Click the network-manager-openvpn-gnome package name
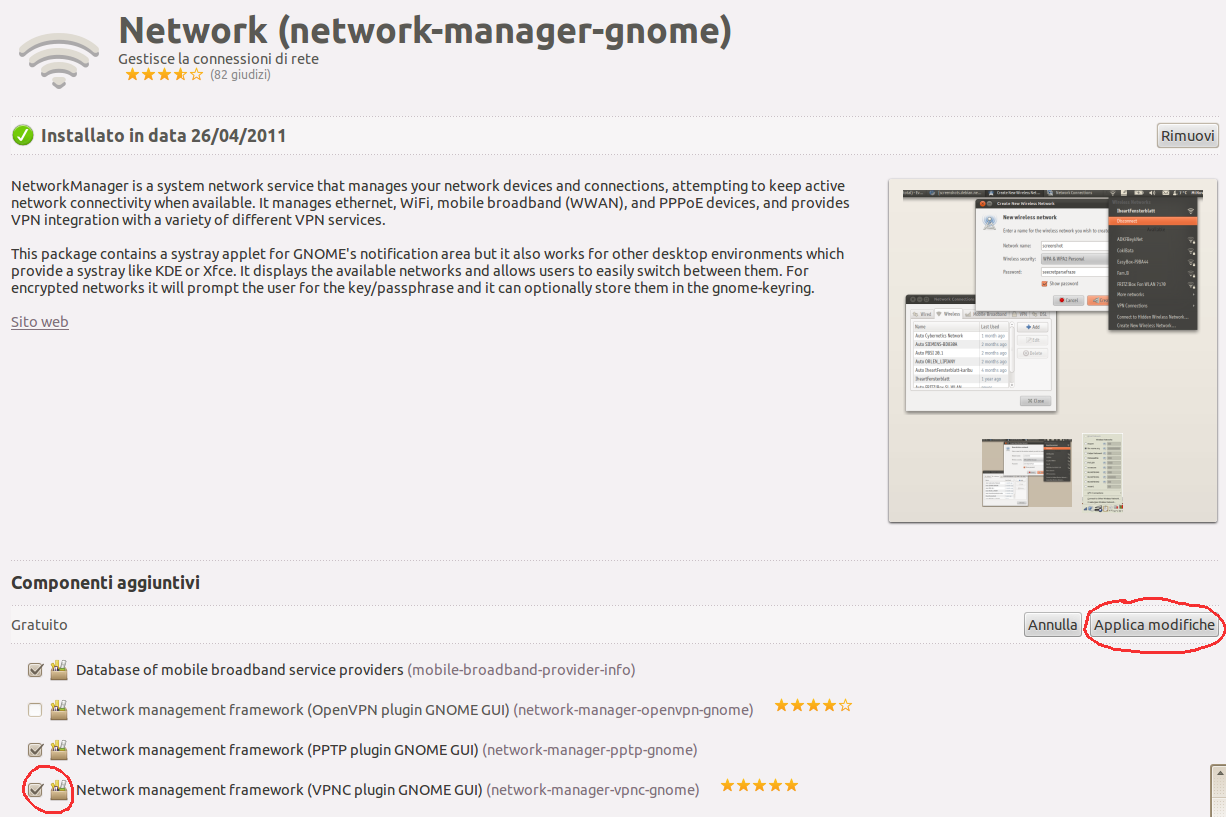This screenshot has height=817, width=1226. point(633,710)
